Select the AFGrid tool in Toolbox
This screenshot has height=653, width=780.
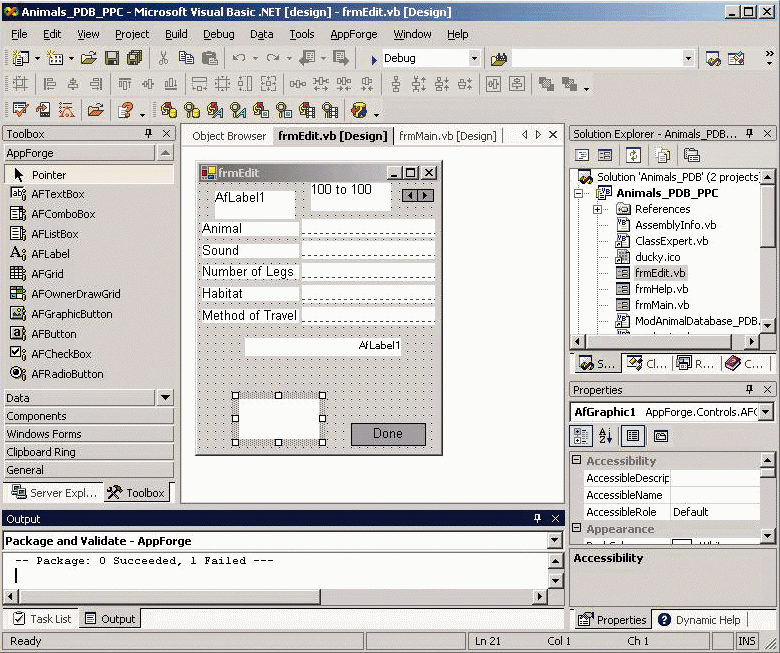(49, 274)
